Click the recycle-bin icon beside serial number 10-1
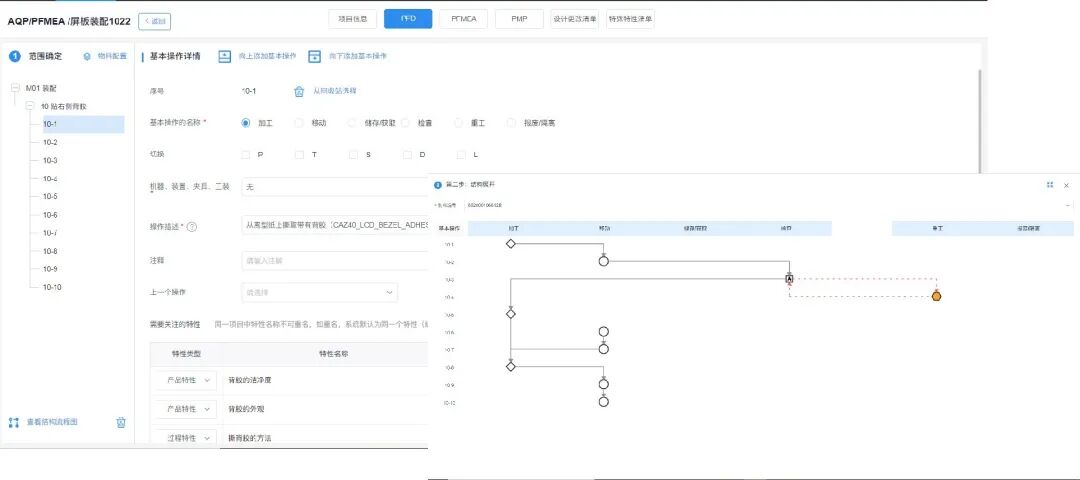 pyautogui.click(x=299, y=91)
